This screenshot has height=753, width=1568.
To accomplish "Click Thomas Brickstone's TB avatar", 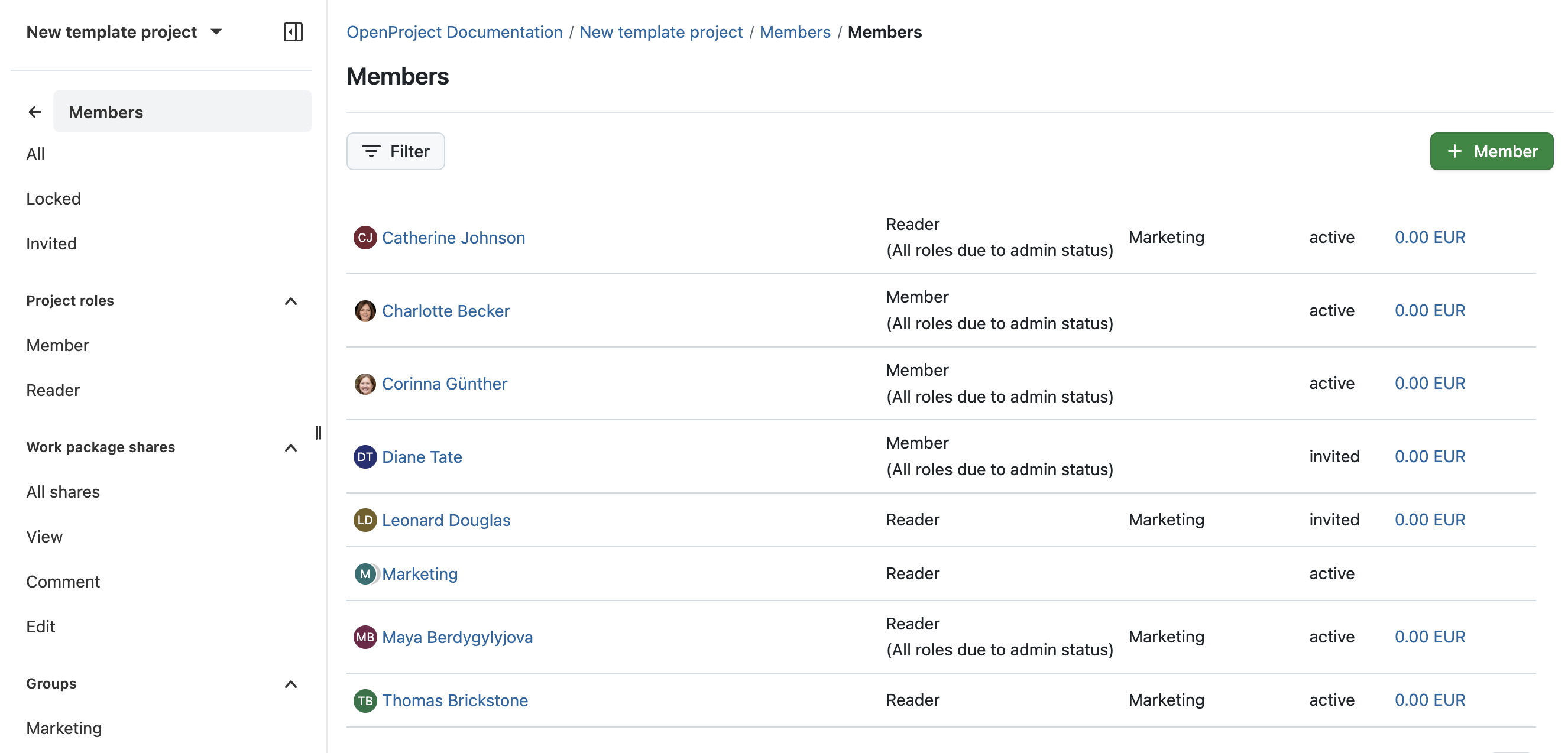I will click(365, 700).
